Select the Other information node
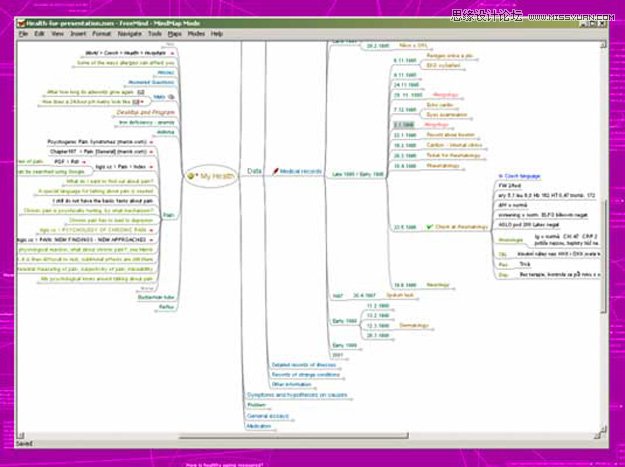This screenshot has height=467, width=625. (291, 385)
